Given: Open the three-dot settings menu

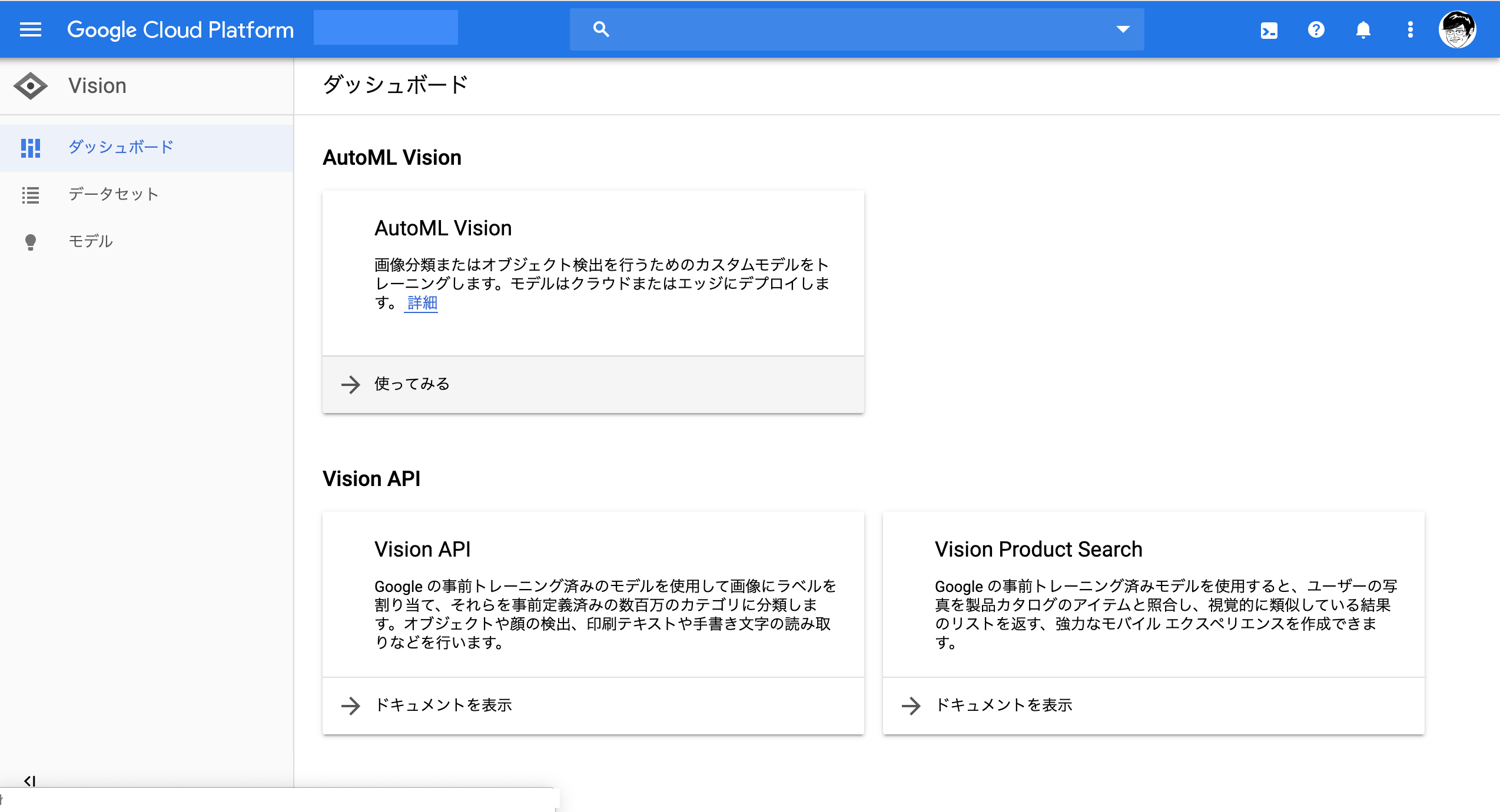Looking at the screenshot, I should click(1410, 29).
